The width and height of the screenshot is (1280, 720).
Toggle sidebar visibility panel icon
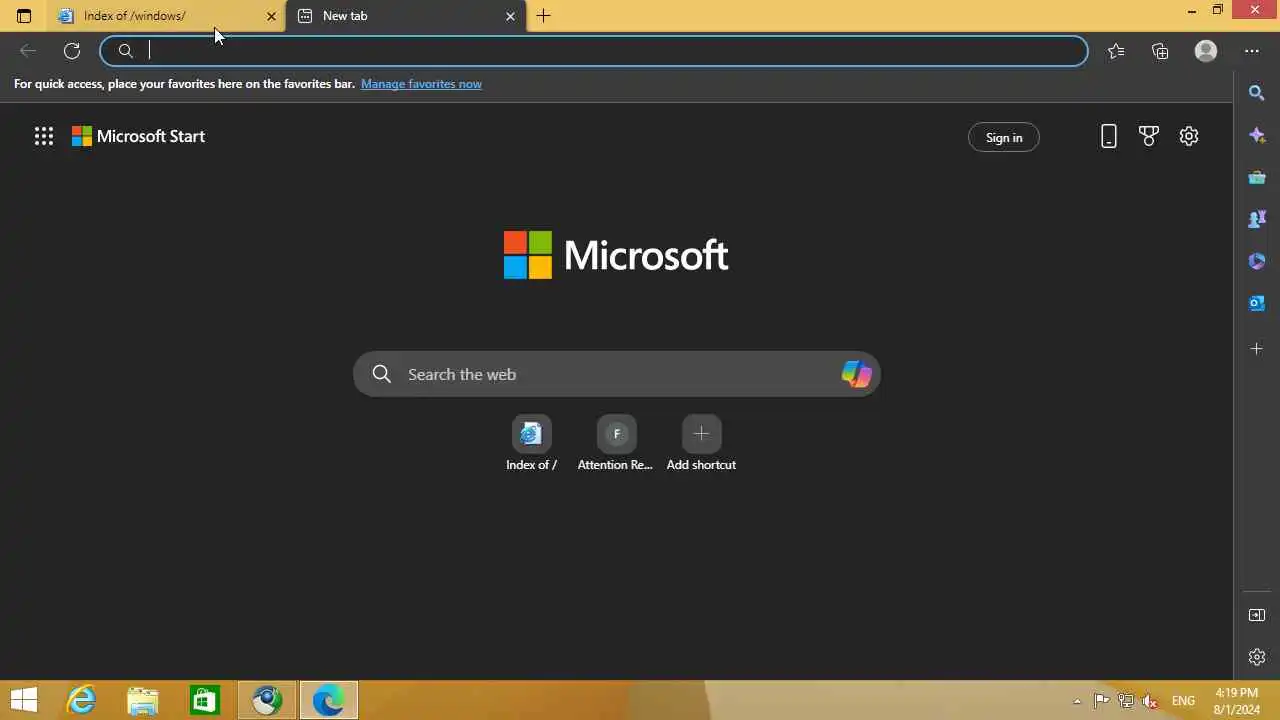point(1257,615)
